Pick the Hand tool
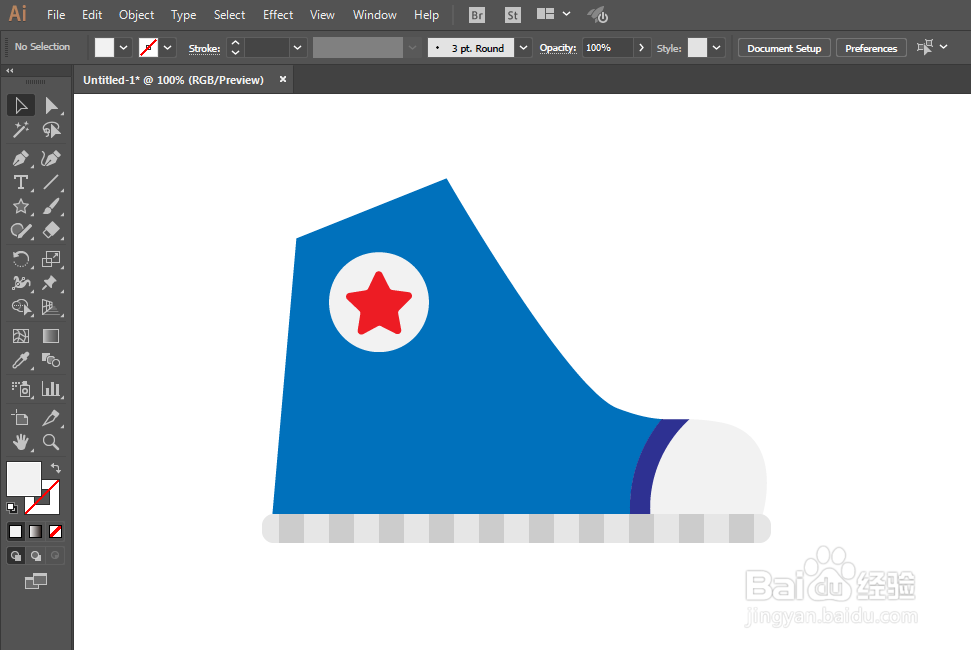This screenshot has height=650, width=971. (20, 442)
